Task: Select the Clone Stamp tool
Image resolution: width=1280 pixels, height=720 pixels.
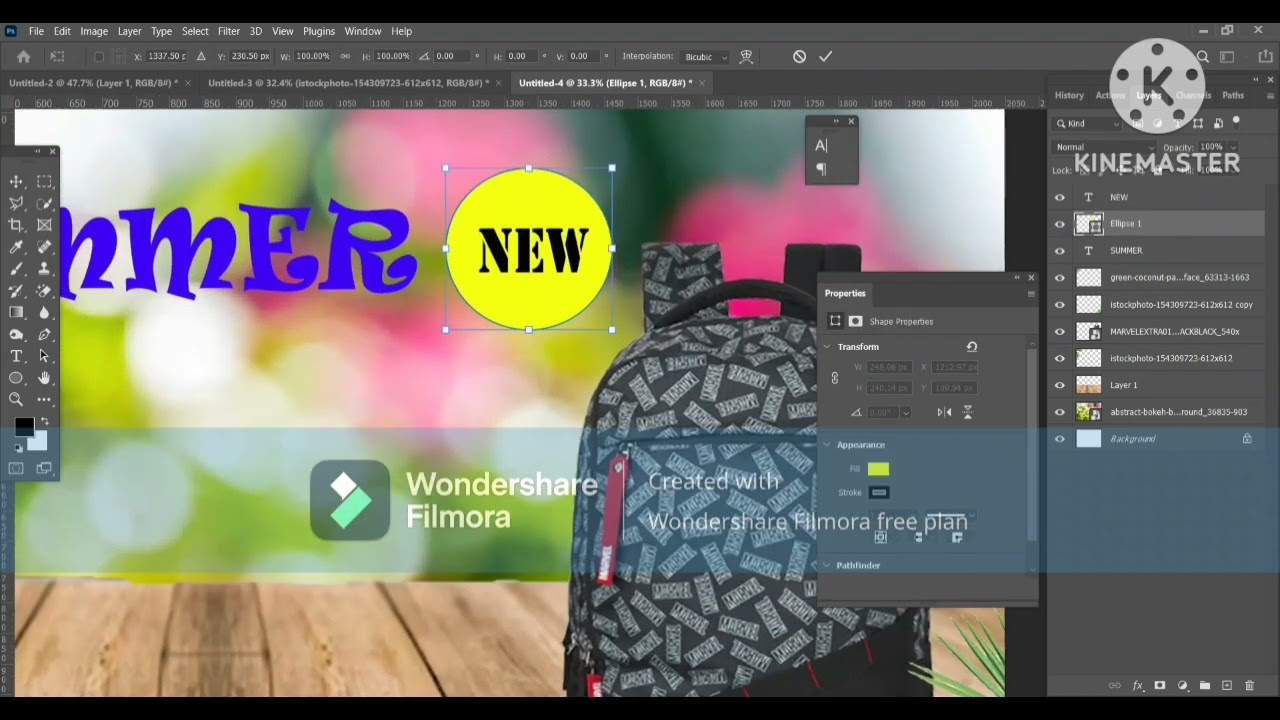Action: point(45,269)
